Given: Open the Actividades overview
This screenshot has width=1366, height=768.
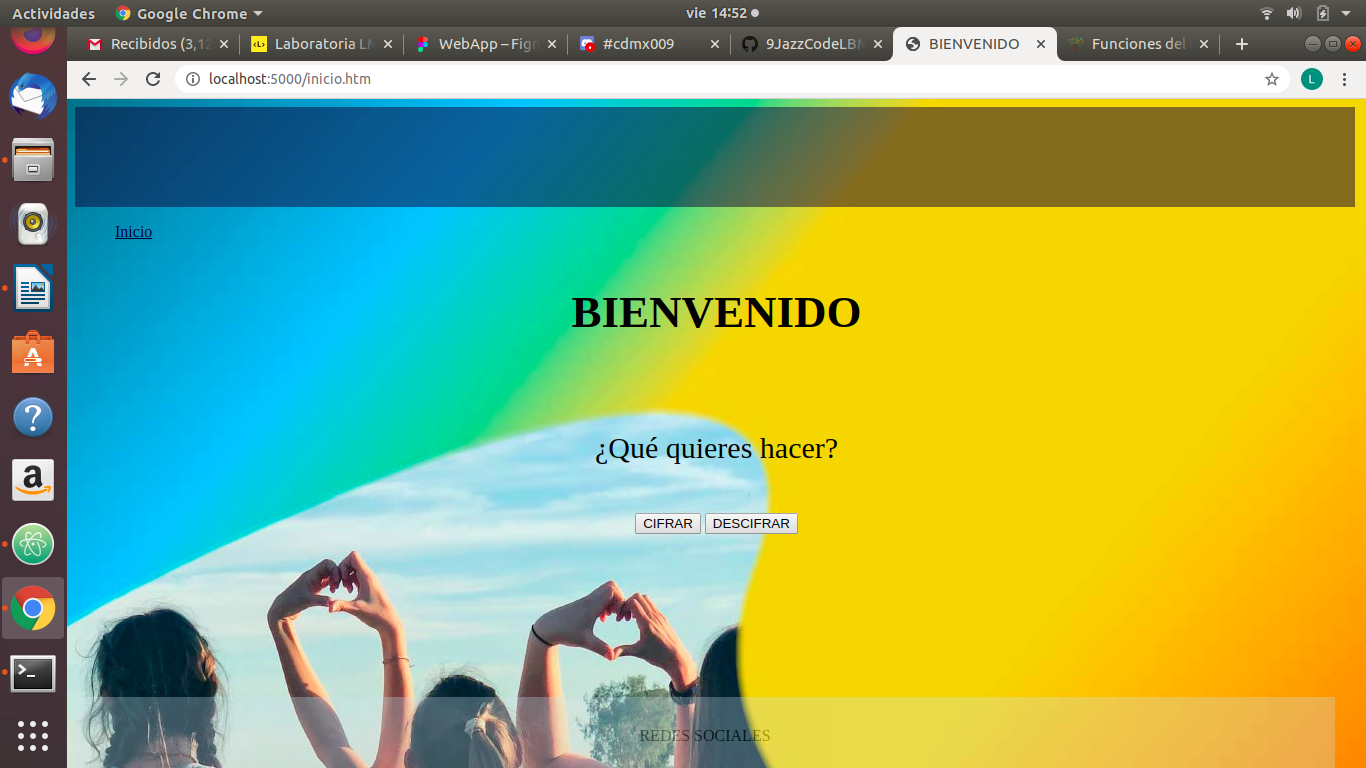Looking at the screenshot, I should point(54,13).
